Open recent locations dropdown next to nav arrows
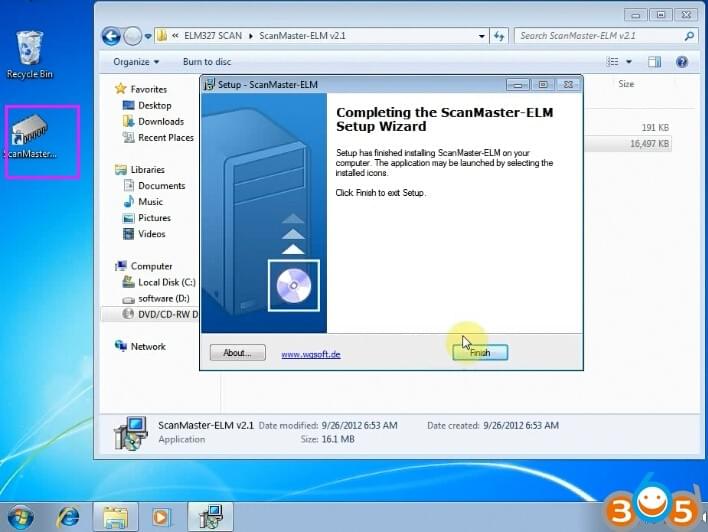The width and height of the screenshot is (708, 532). point(148,36)
